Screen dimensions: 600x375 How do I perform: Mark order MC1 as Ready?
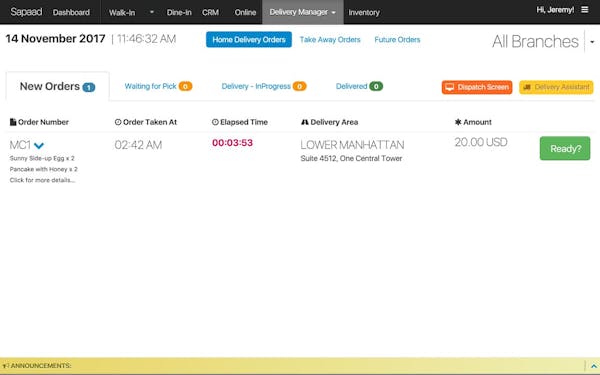click(565, 148)
